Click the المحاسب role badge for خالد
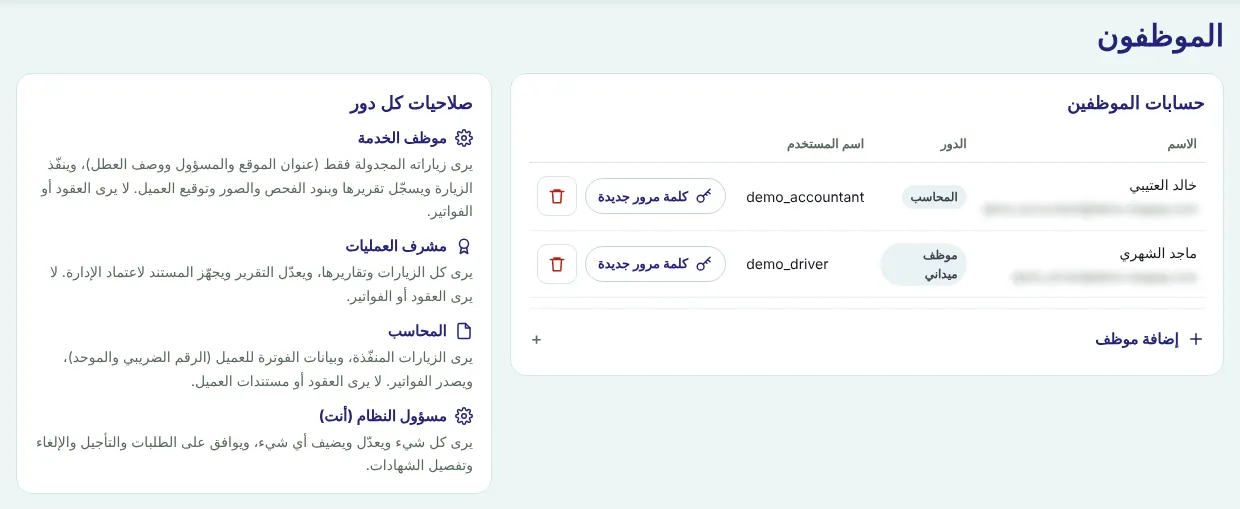The image size is (1240, 509). [934, 197]
